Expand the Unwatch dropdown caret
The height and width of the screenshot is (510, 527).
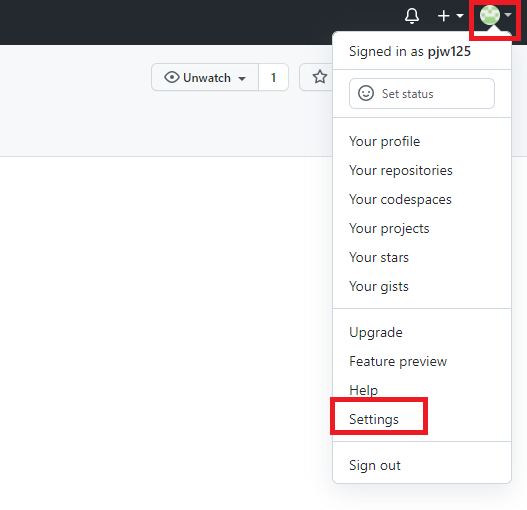point(242,79)
